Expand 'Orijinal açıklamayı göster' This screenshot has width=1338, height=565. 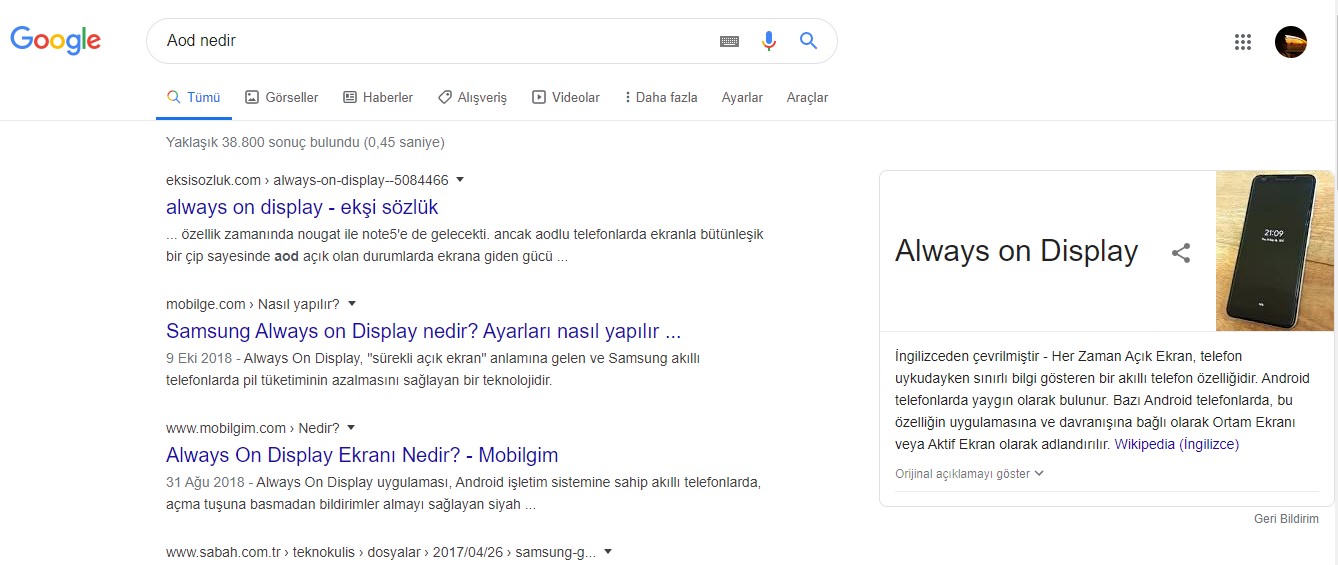coord(969,474)
